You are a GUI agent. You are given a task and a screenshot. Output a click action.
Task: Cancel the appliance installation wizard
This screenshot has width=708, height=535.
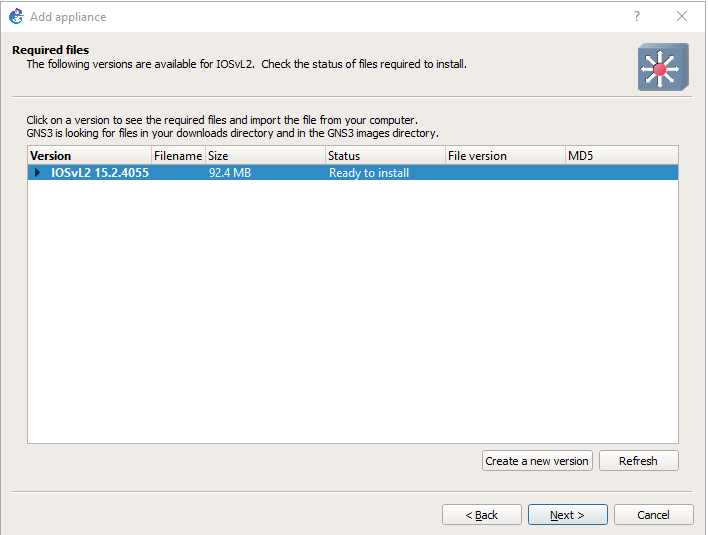pos(654,515)
